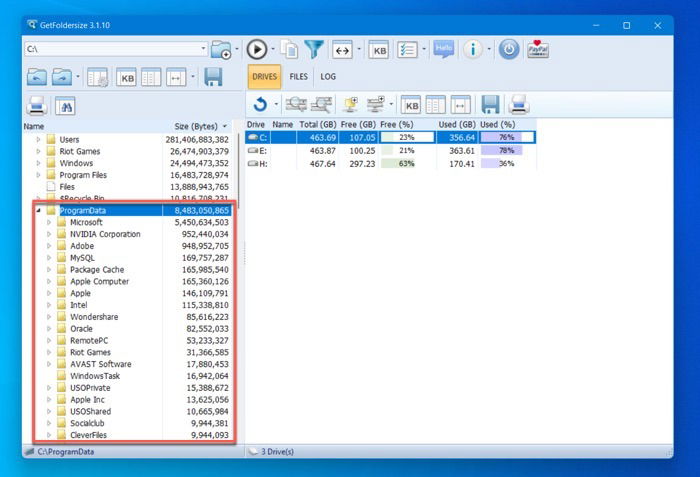Image resolution: width=700 pixels, height=477 pixels.
Task: Open the dropdown arrow next to the play button
Action: click(x=273, y=49)
